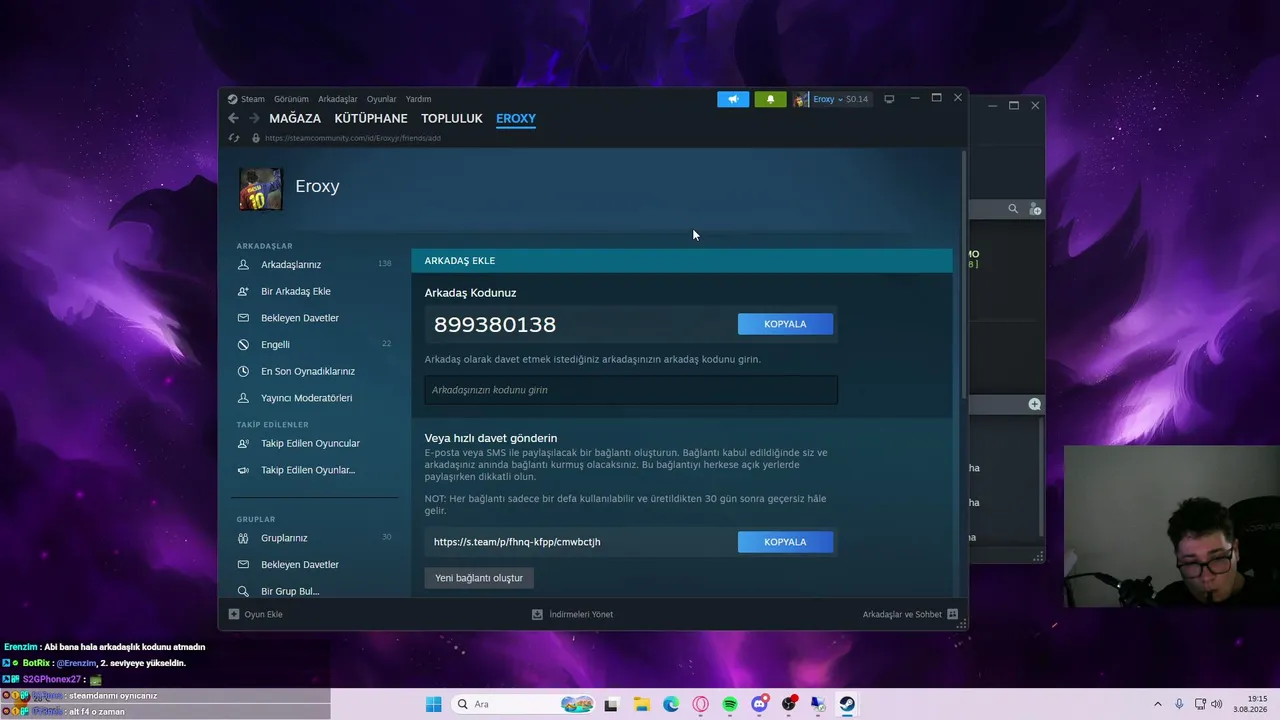Open the Engelli blocked list
The image size is (1280, 720).
click(x=275, y=345)
